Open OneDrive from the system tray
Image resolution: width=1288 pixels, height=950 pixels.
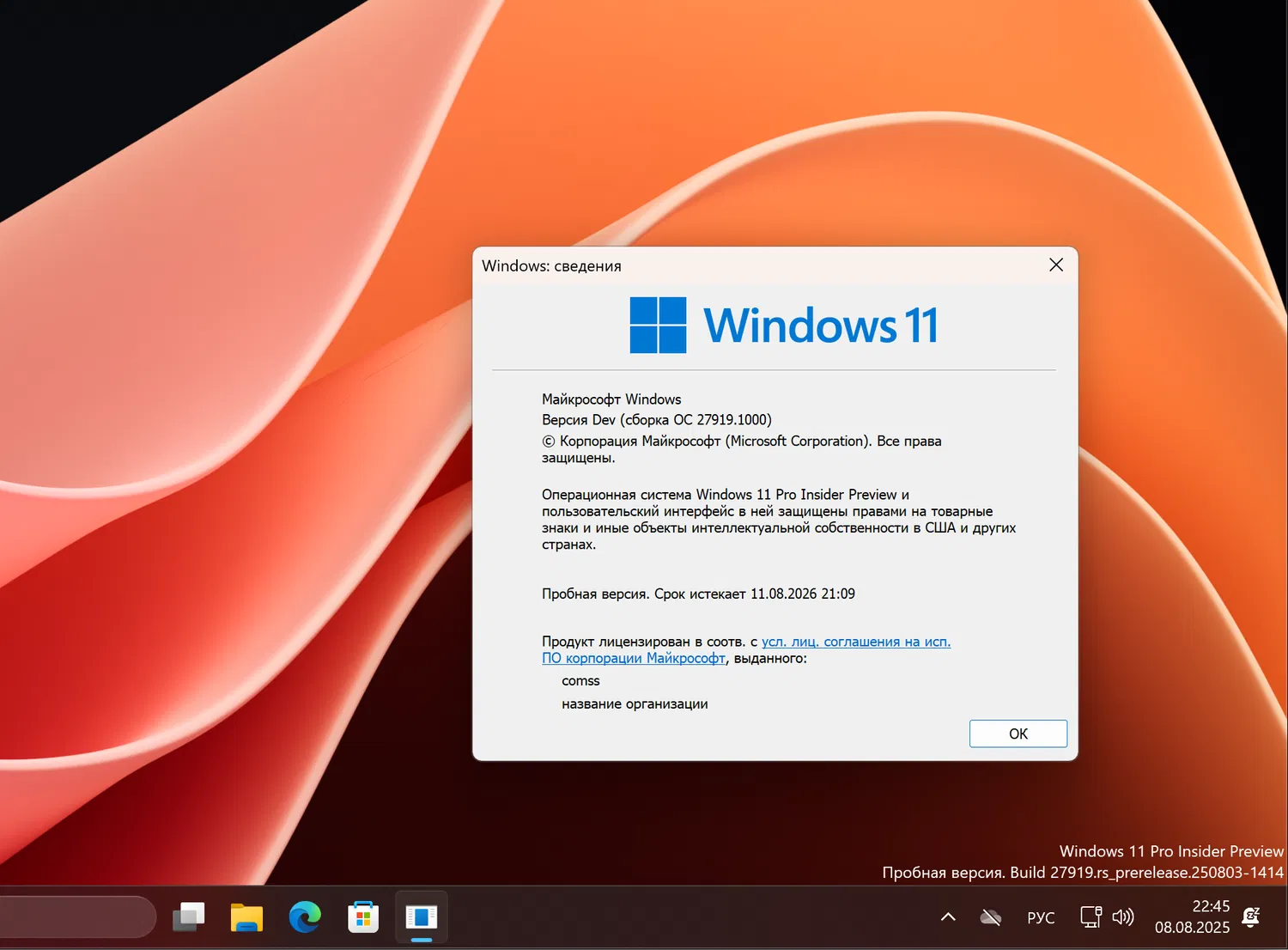pos(991,917)
